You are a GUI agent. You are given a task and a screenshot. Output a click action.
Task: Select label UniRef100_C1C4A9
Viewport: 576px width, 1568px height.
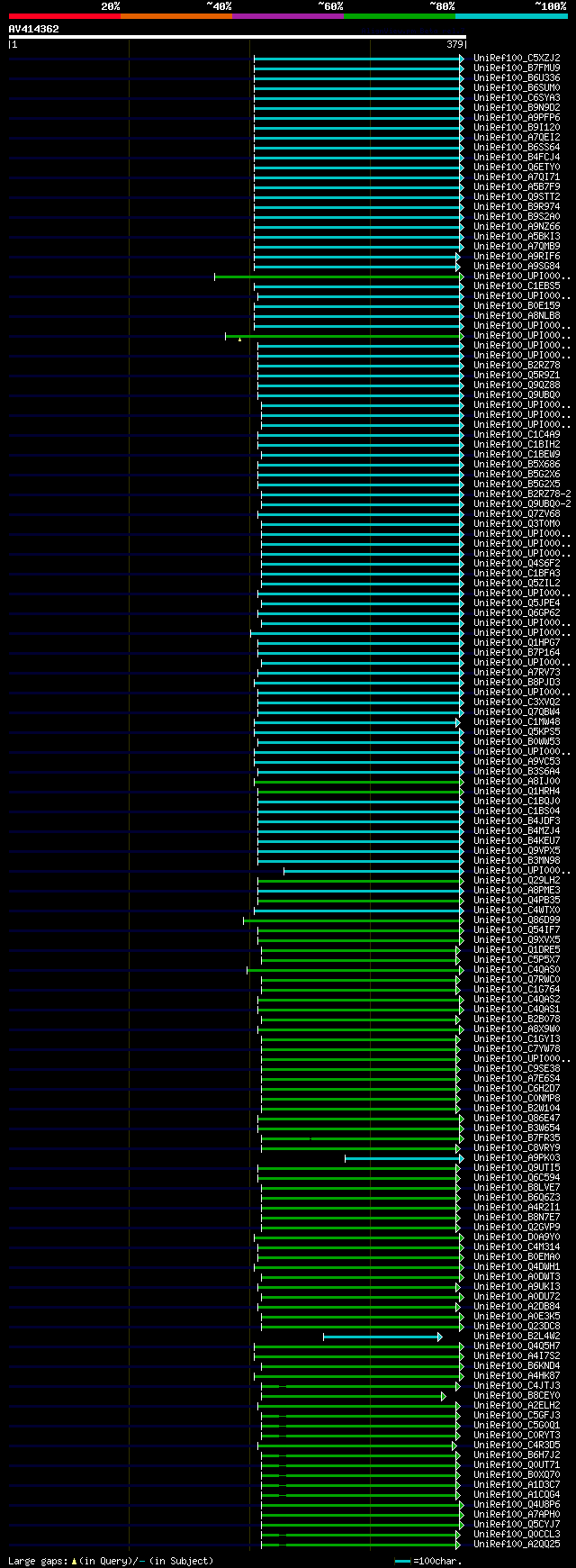point(517,435)
